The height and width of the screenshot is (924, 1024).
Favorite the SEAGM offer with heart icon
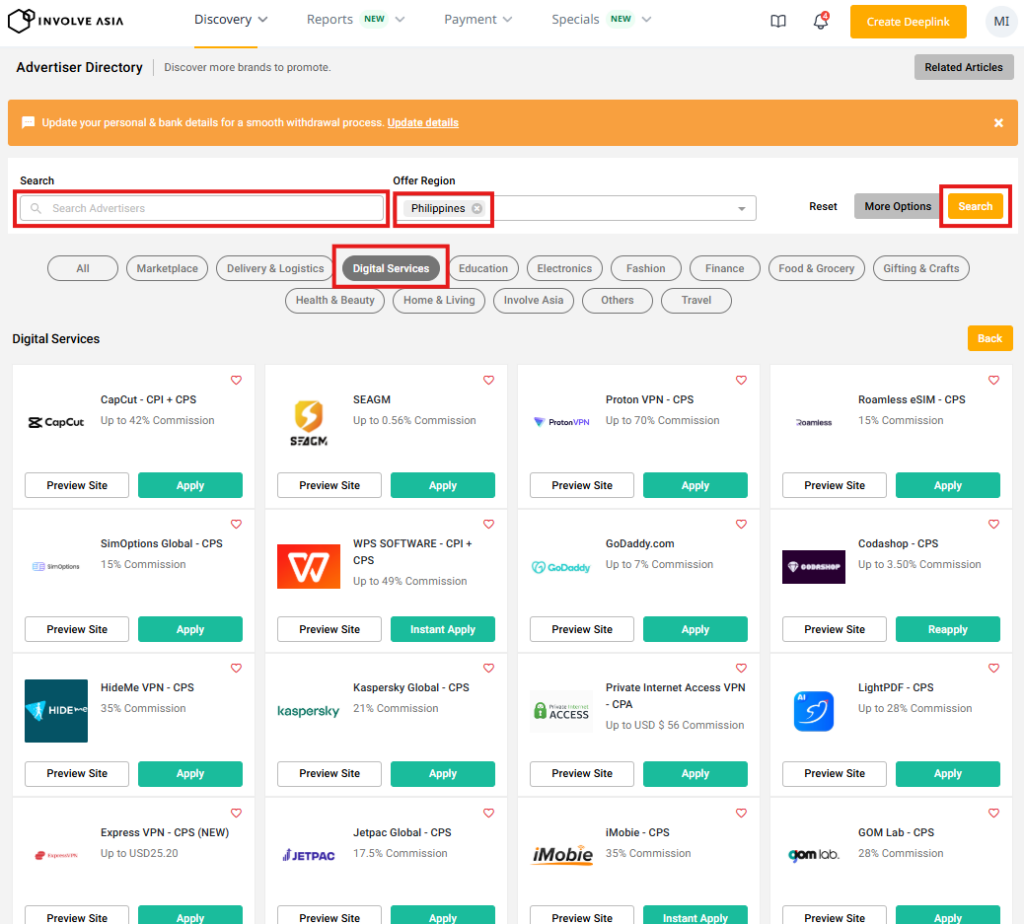coord(489,380)
